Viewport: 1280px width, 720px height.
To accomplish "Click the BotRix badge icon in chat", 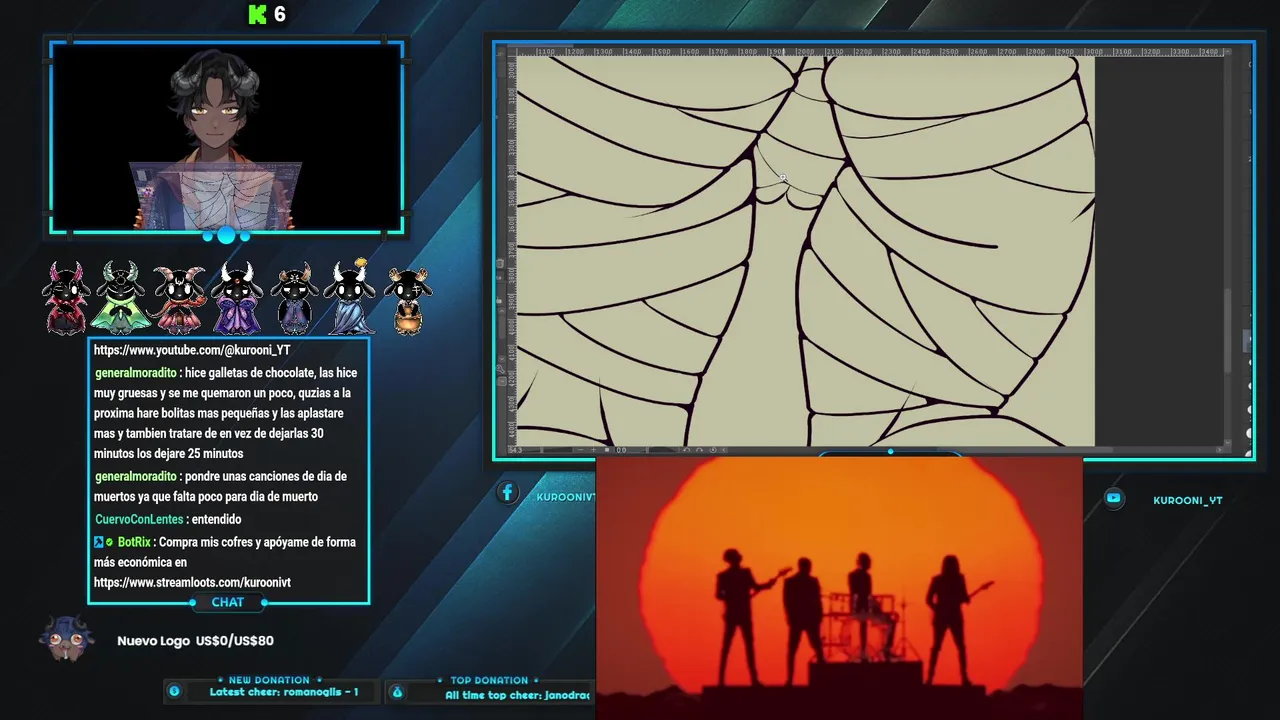I will coord(99,542).
